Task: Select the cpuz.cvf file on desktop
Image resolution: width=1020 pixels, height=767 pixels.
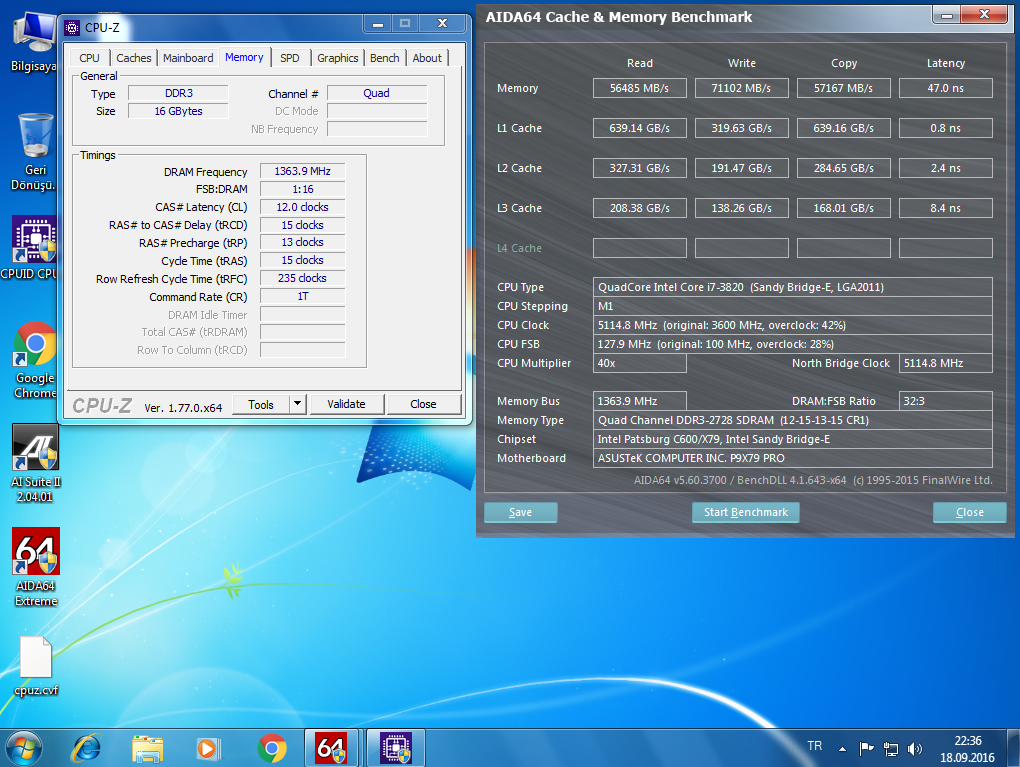Action: click(36, 666)
